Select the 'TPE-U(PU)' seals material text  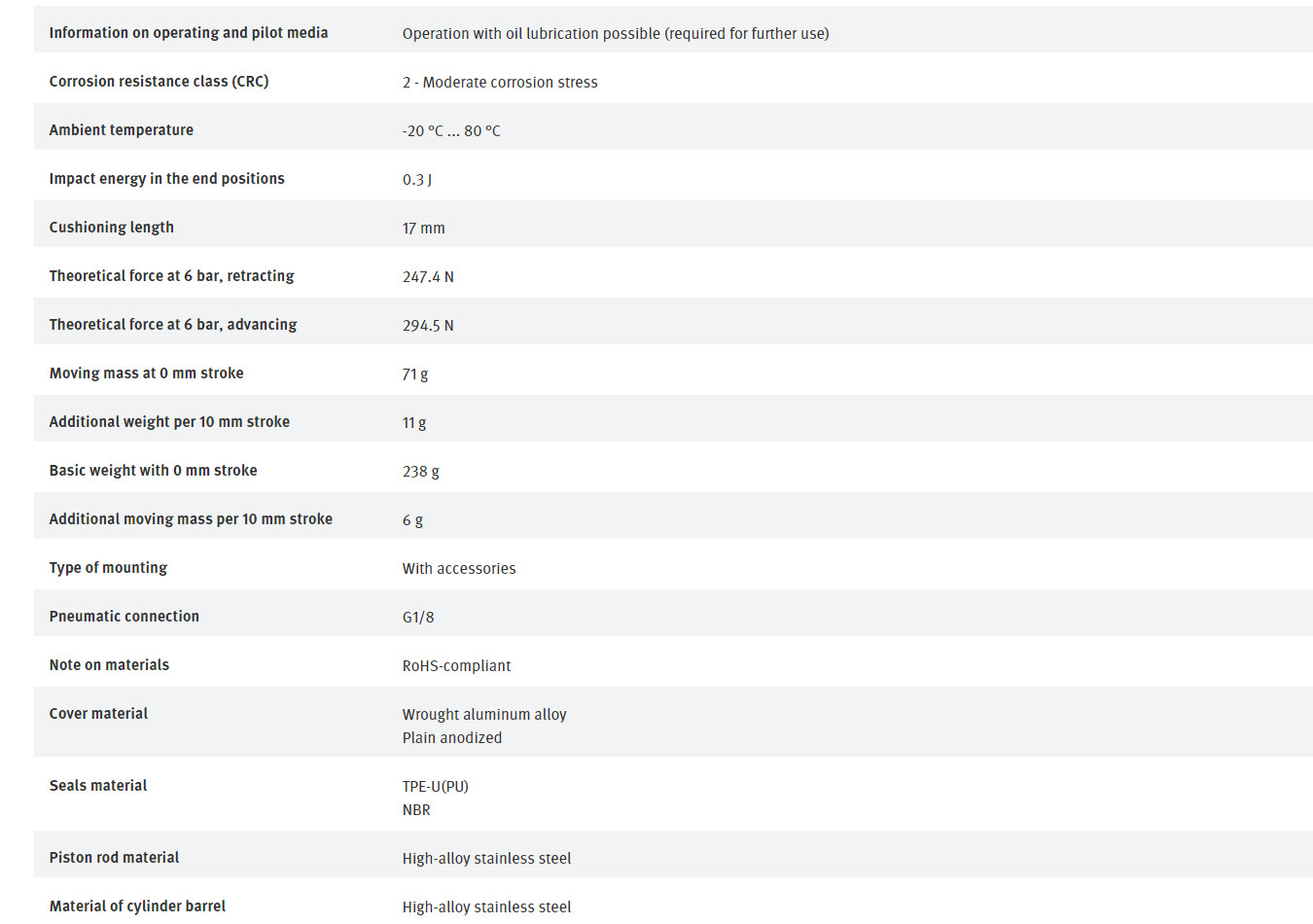436,787
